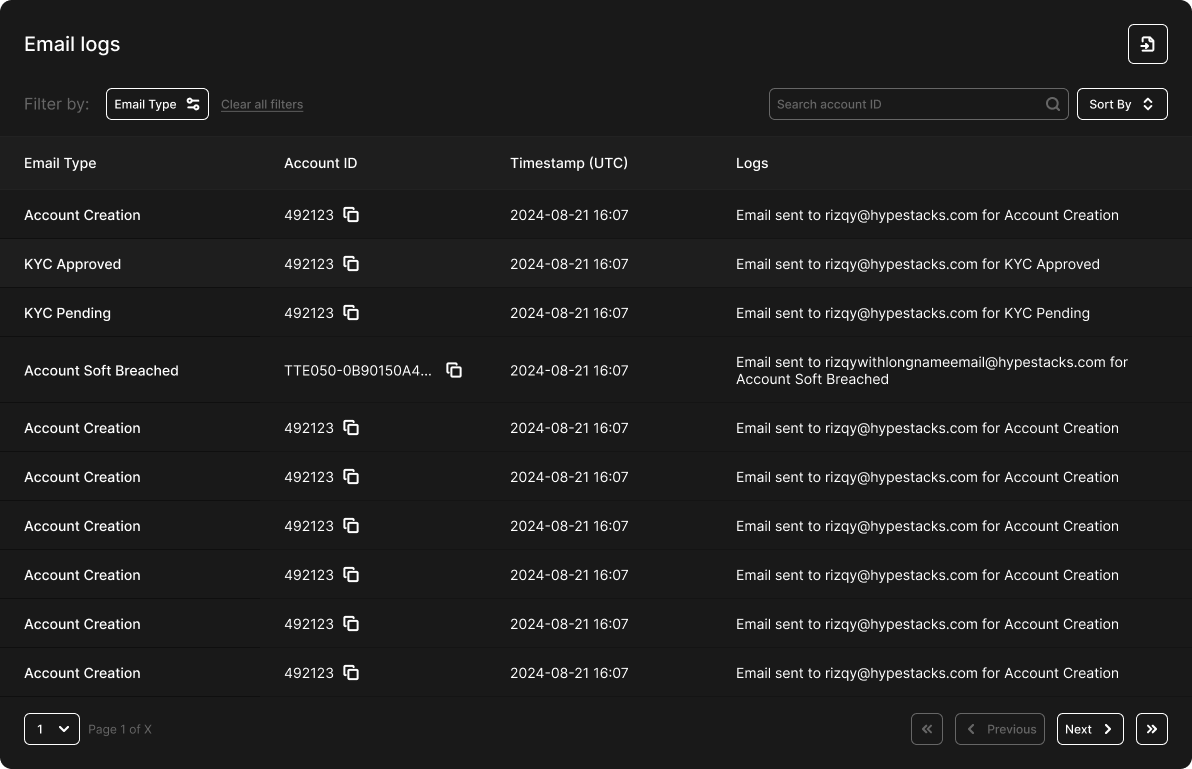1192x769 pixels.
Task: Focus the Search account ID field
Action: tap(905, 104)
